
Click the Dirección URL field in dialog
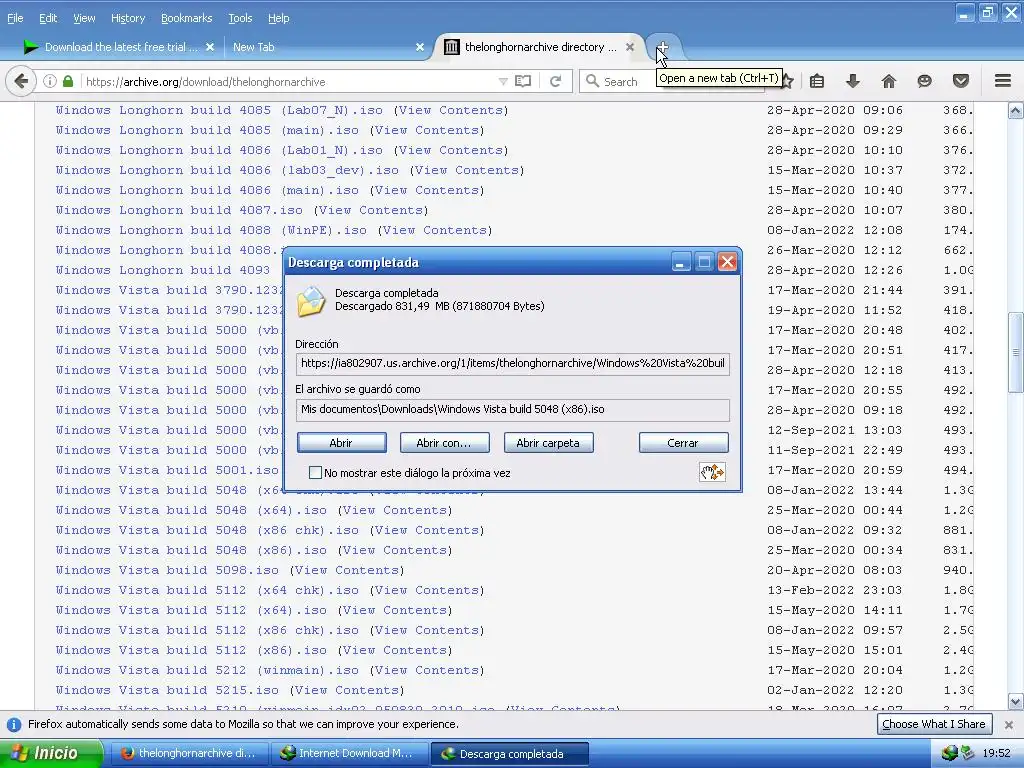pyautogui.click(x=513, y=363)
